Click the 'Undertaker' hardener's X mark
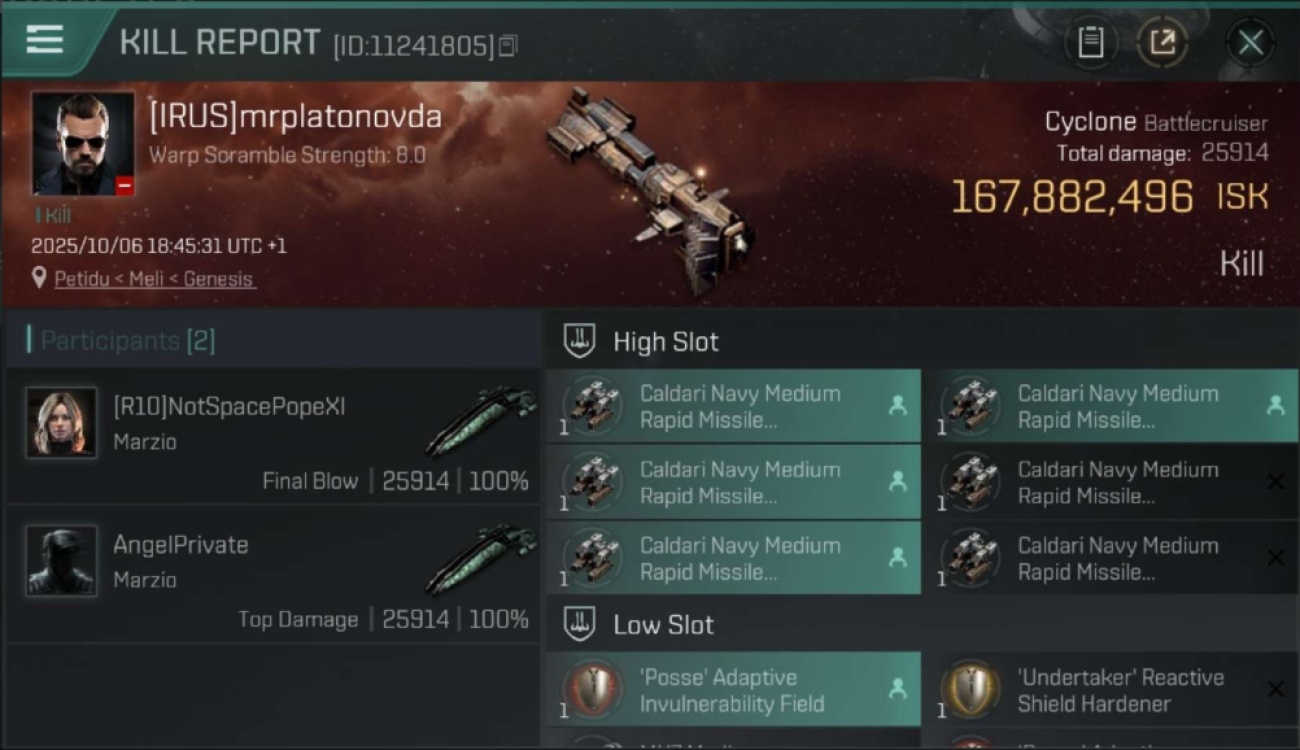Viewport: 1300px width, 750px height. pos(1275,689)
